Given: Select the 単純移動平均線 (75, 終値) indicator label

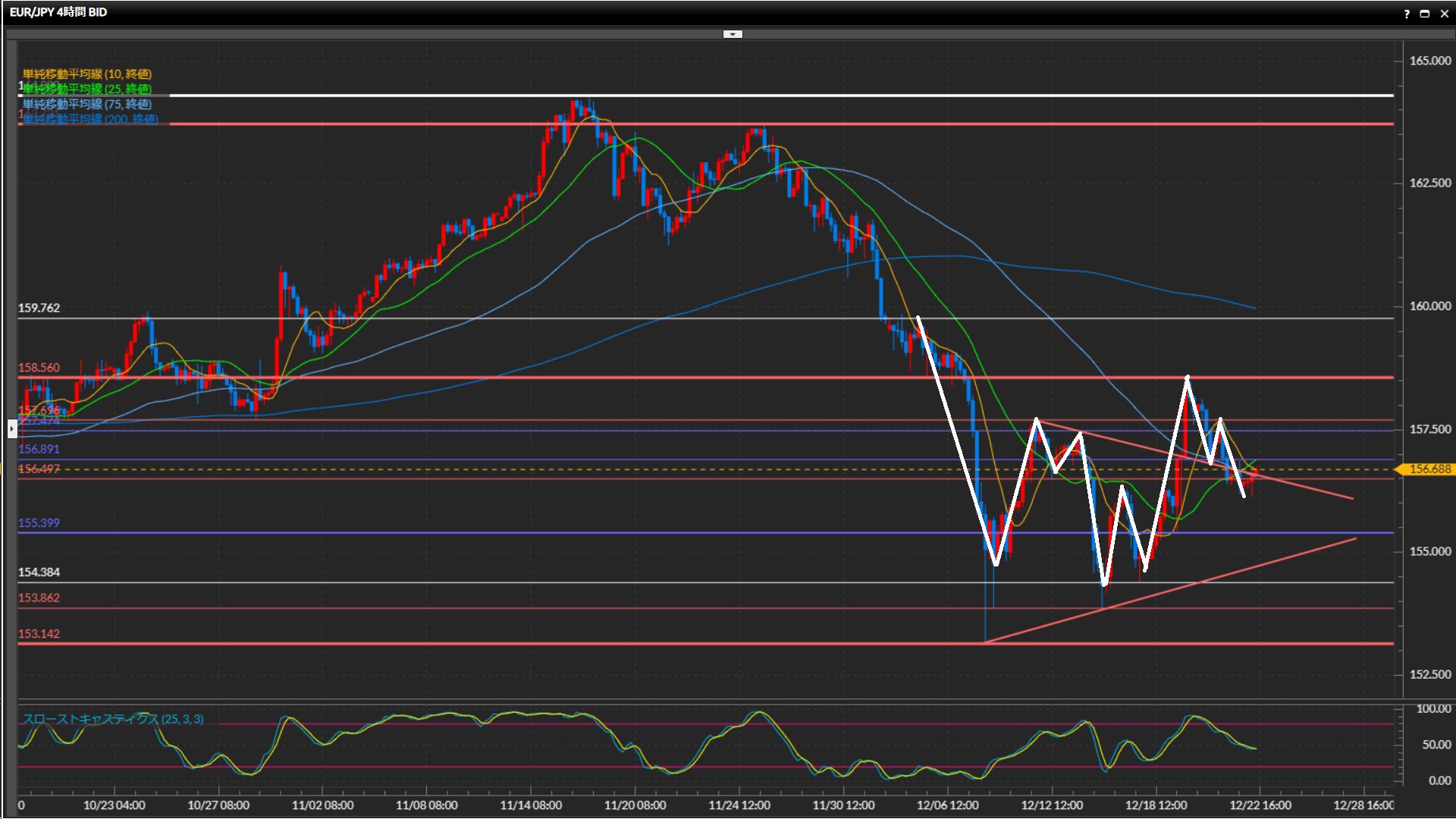Looking at the screenshot, I should coord(87,104).
